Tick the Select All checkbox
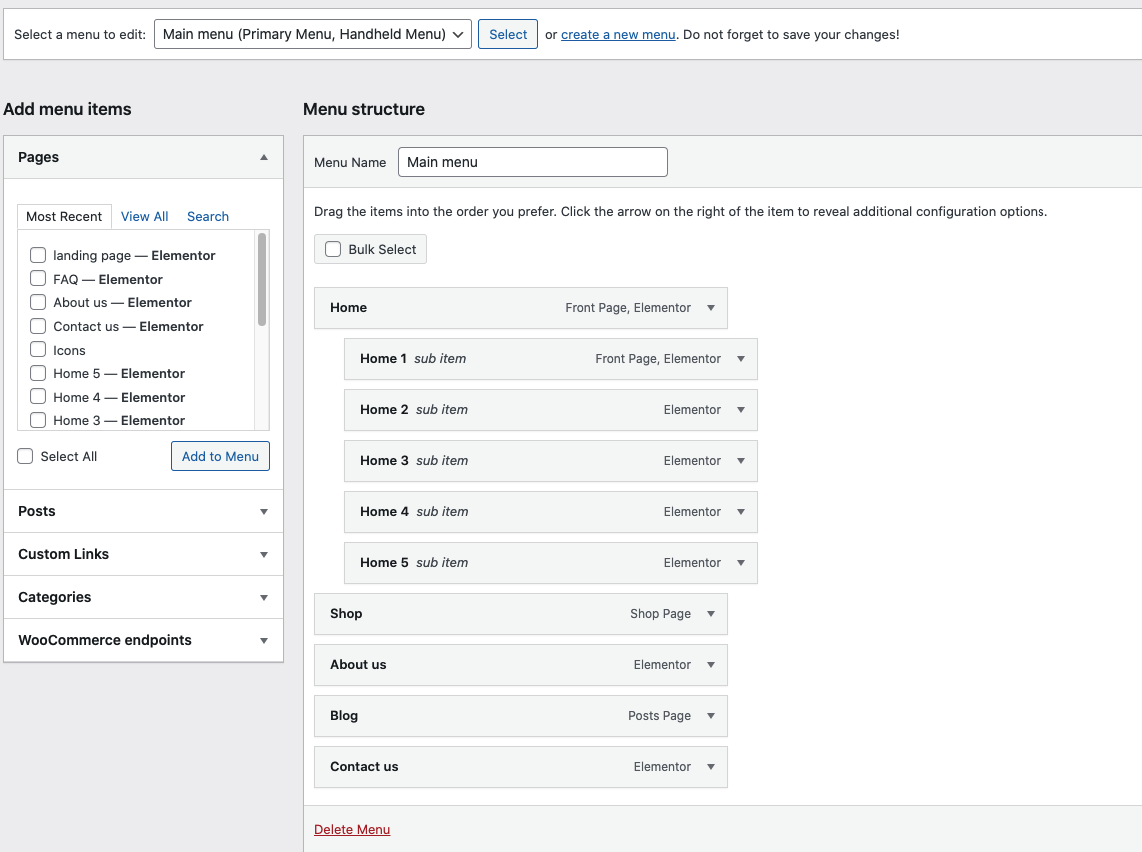 25,456
